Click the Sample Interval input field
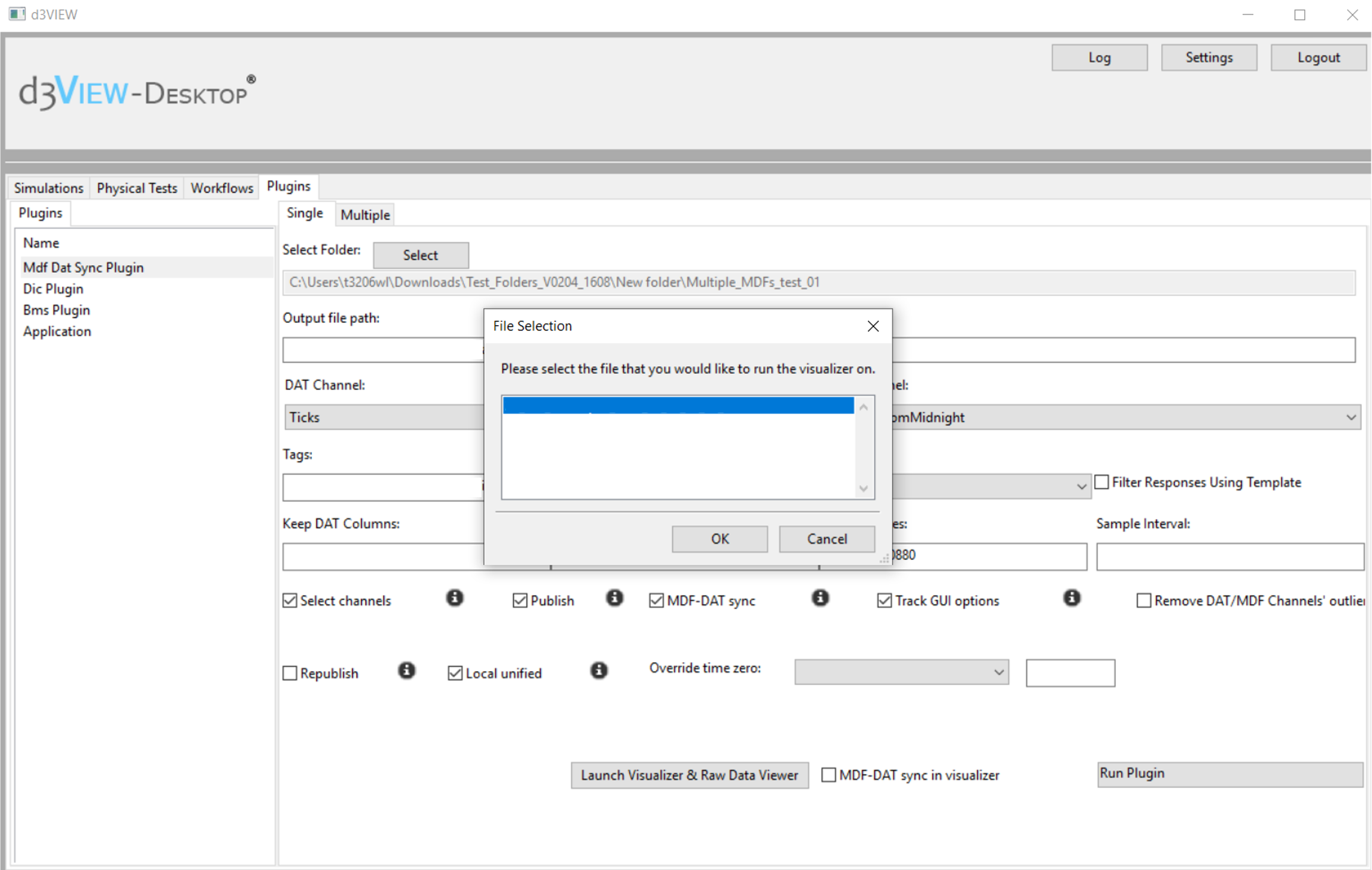 pos(1230,556)
